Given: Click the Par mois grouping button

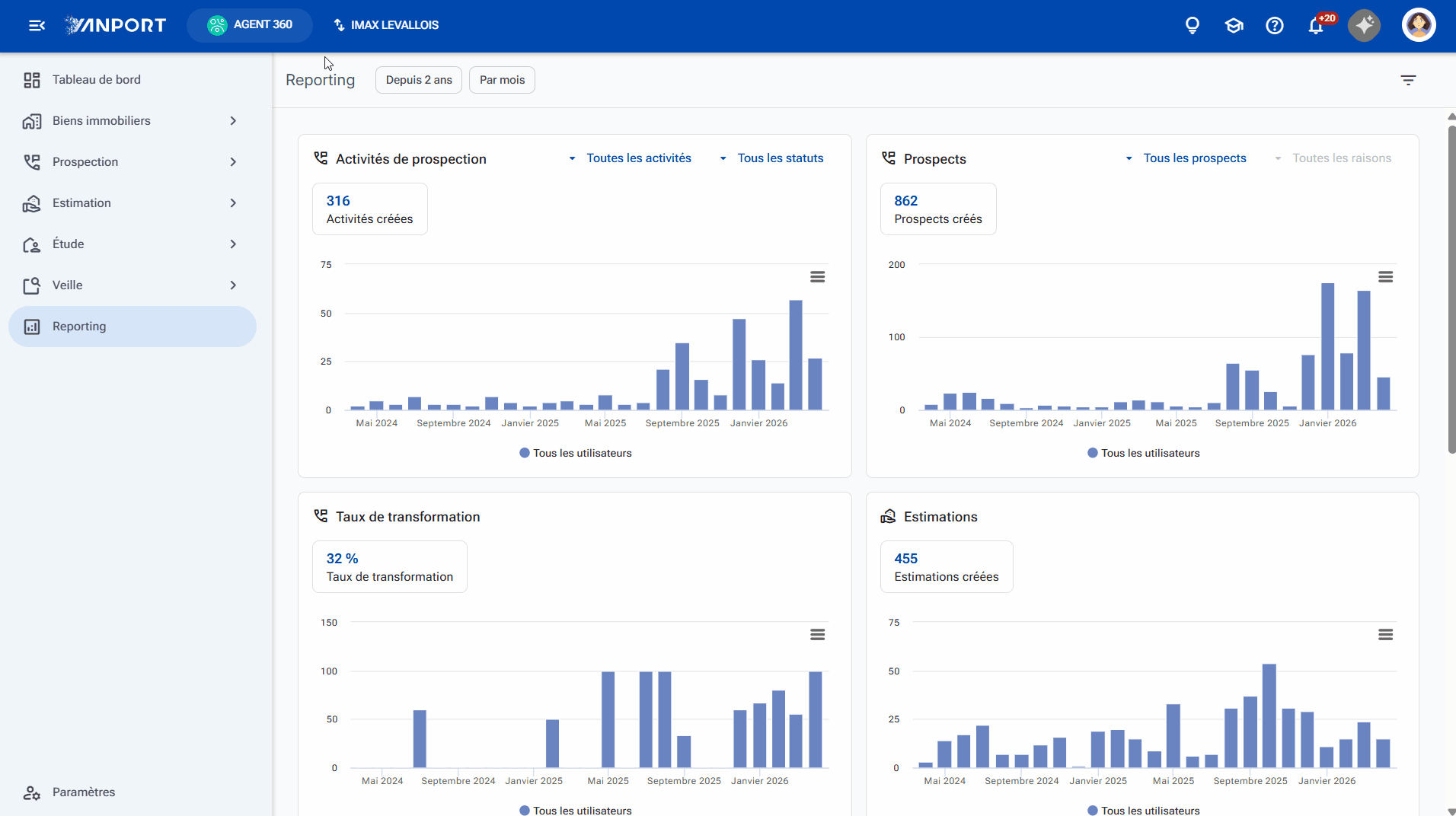Looking at the screenshot, I should [x=502, y=80].
